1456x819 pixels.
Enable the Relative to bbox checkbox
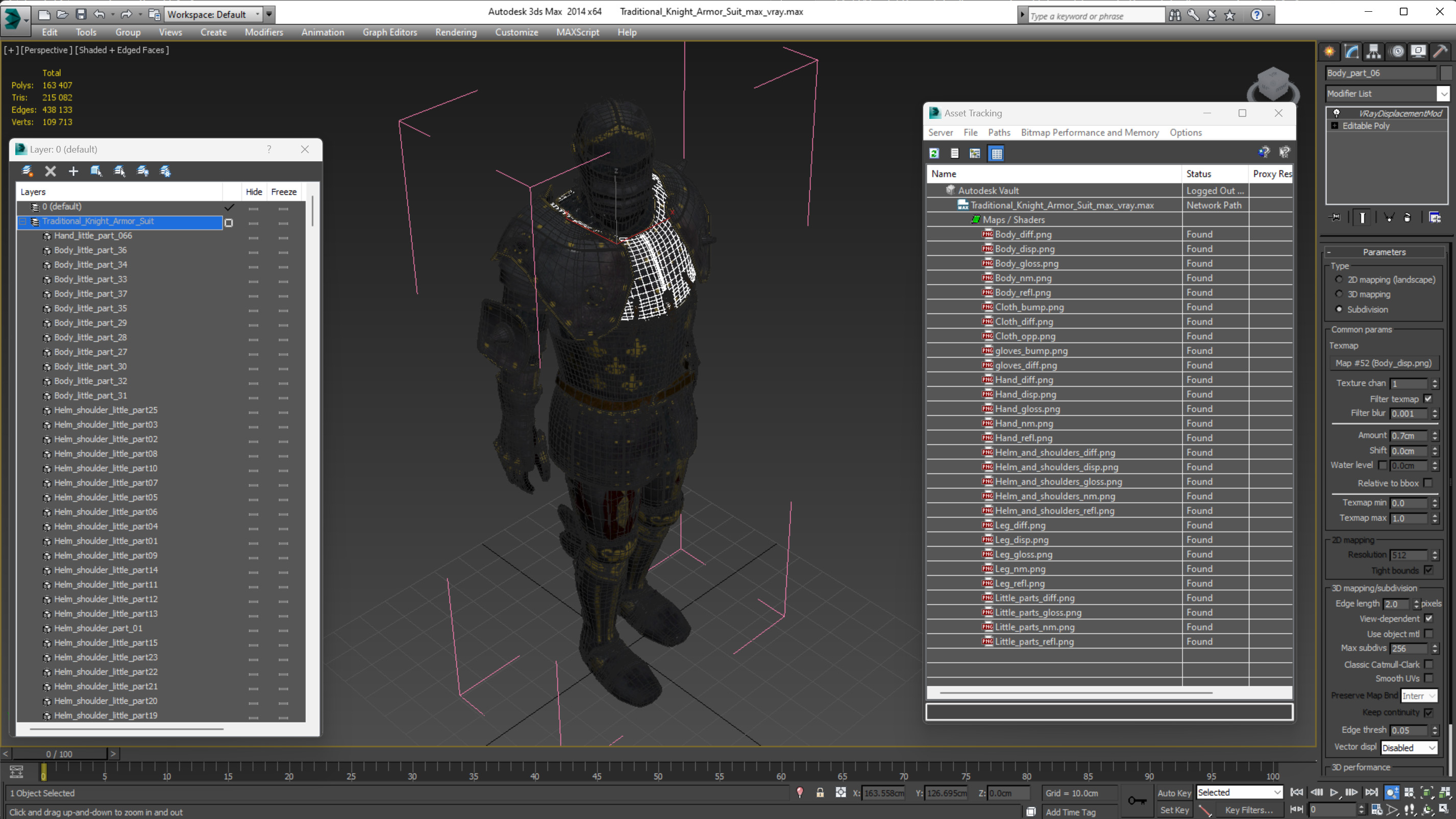pyautogui.click(x=1428, y=483)
